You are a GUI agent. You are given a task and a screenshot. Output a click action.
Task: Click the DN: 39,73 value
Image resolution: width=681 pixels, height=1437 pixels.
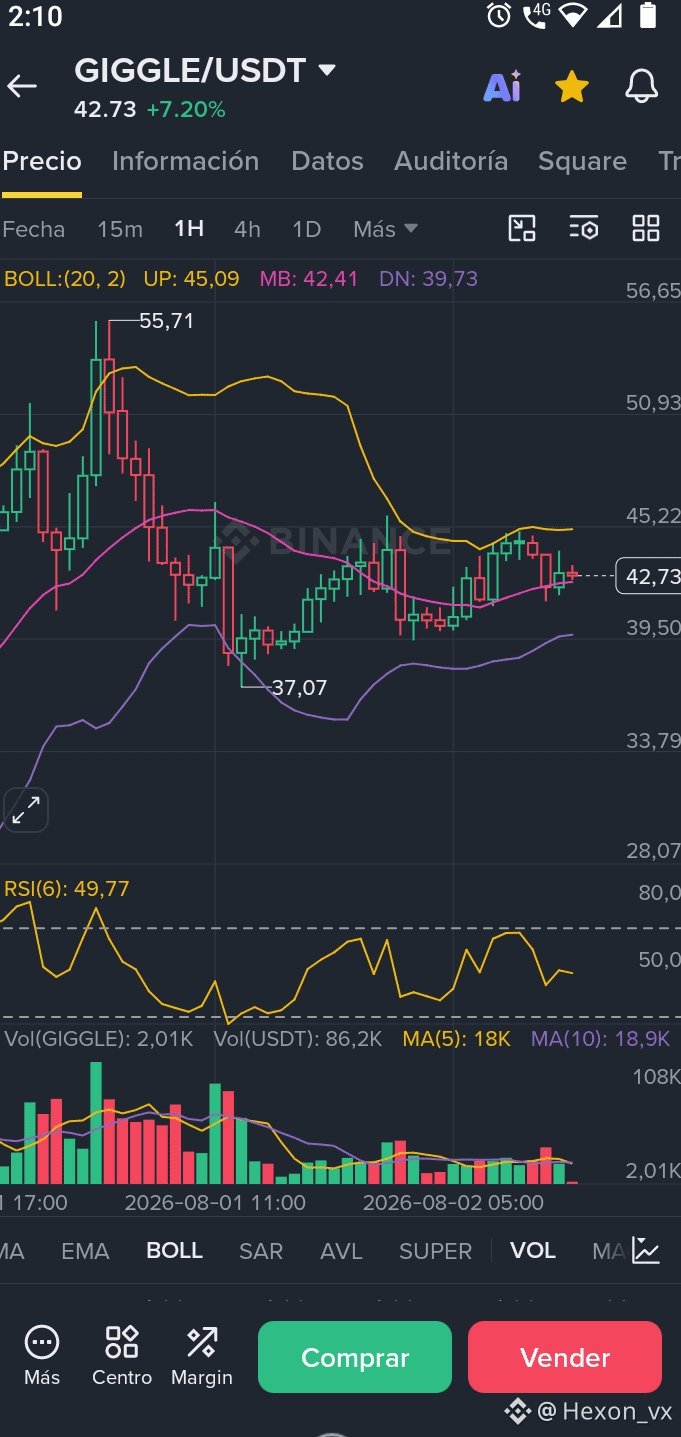click(x=428, y=279)
